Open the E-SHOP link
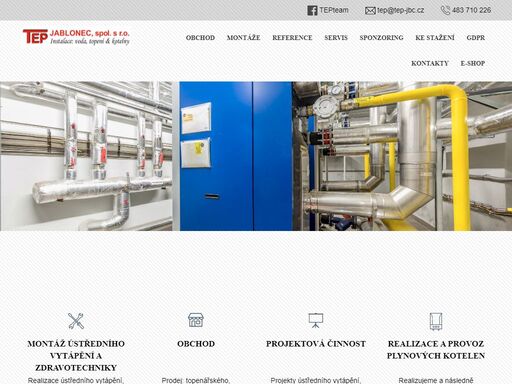 (x=473, y=63)
